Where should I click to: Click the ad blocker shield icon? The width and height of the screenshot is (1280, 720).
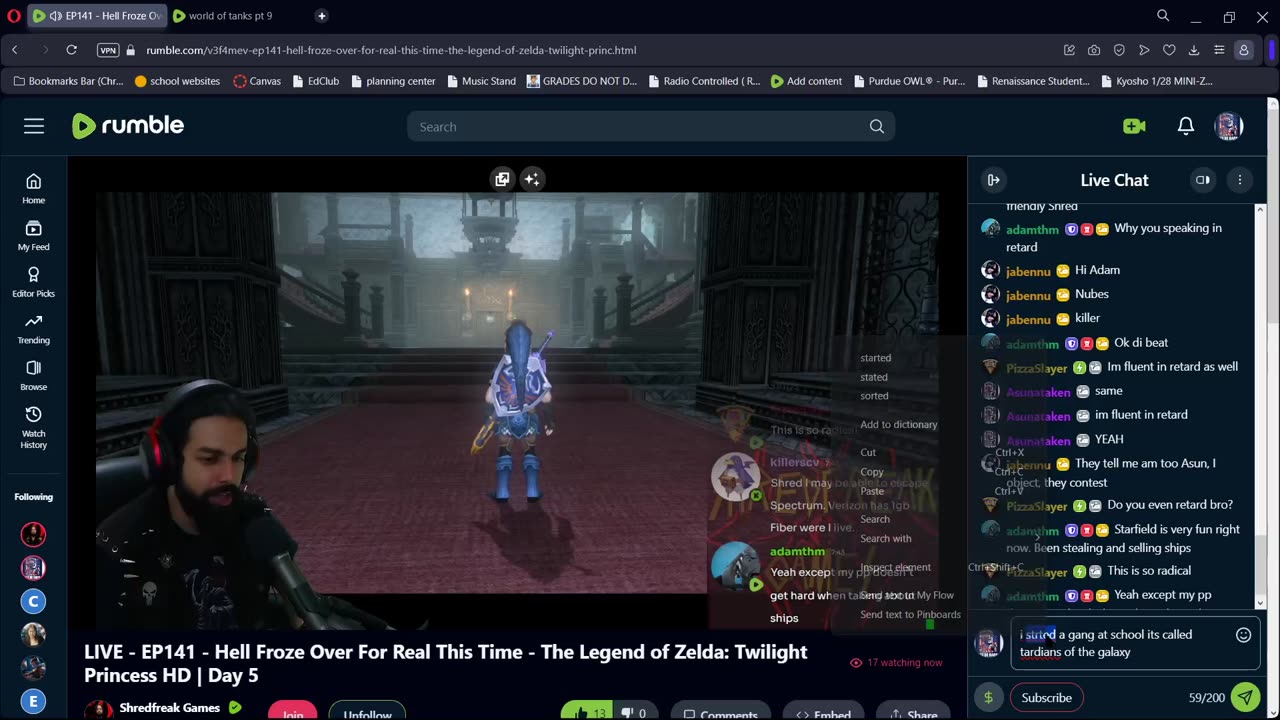click(1119, 50)
